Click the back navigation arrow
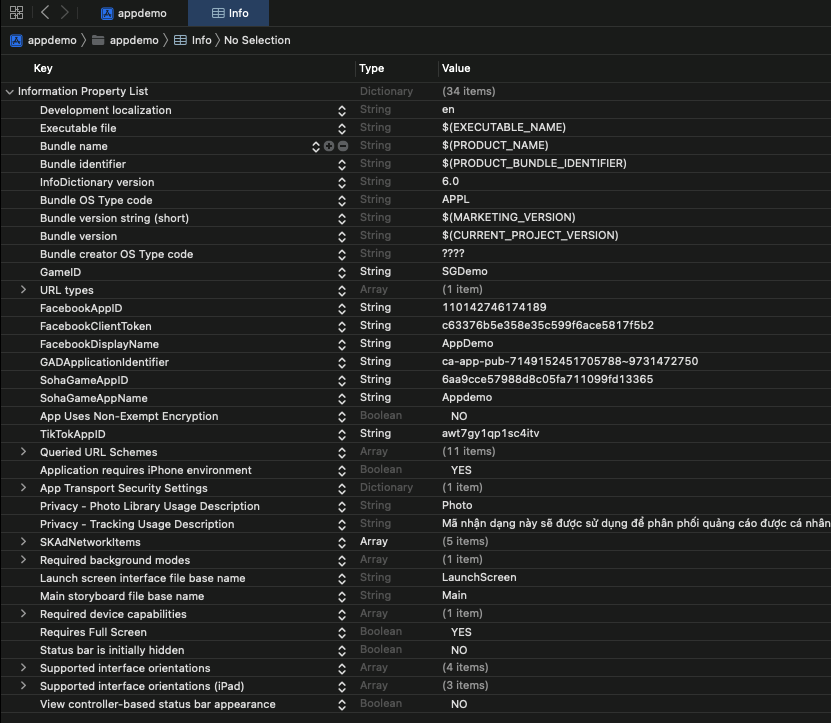Viewport: 831px width, 723px height. [x=45, y=13]
